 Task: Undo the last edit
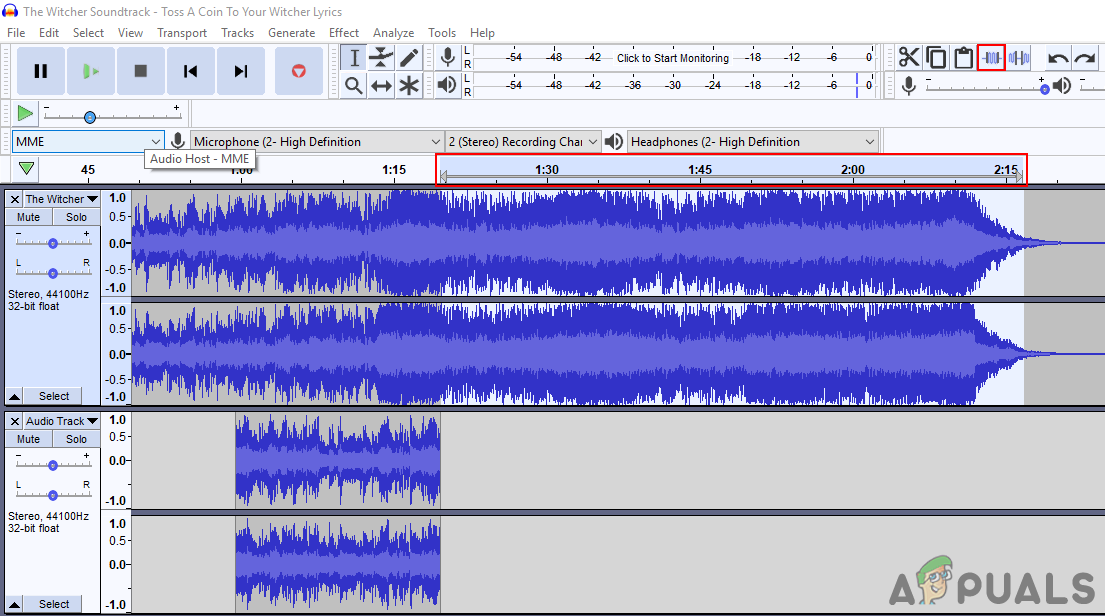(1058, 57)
